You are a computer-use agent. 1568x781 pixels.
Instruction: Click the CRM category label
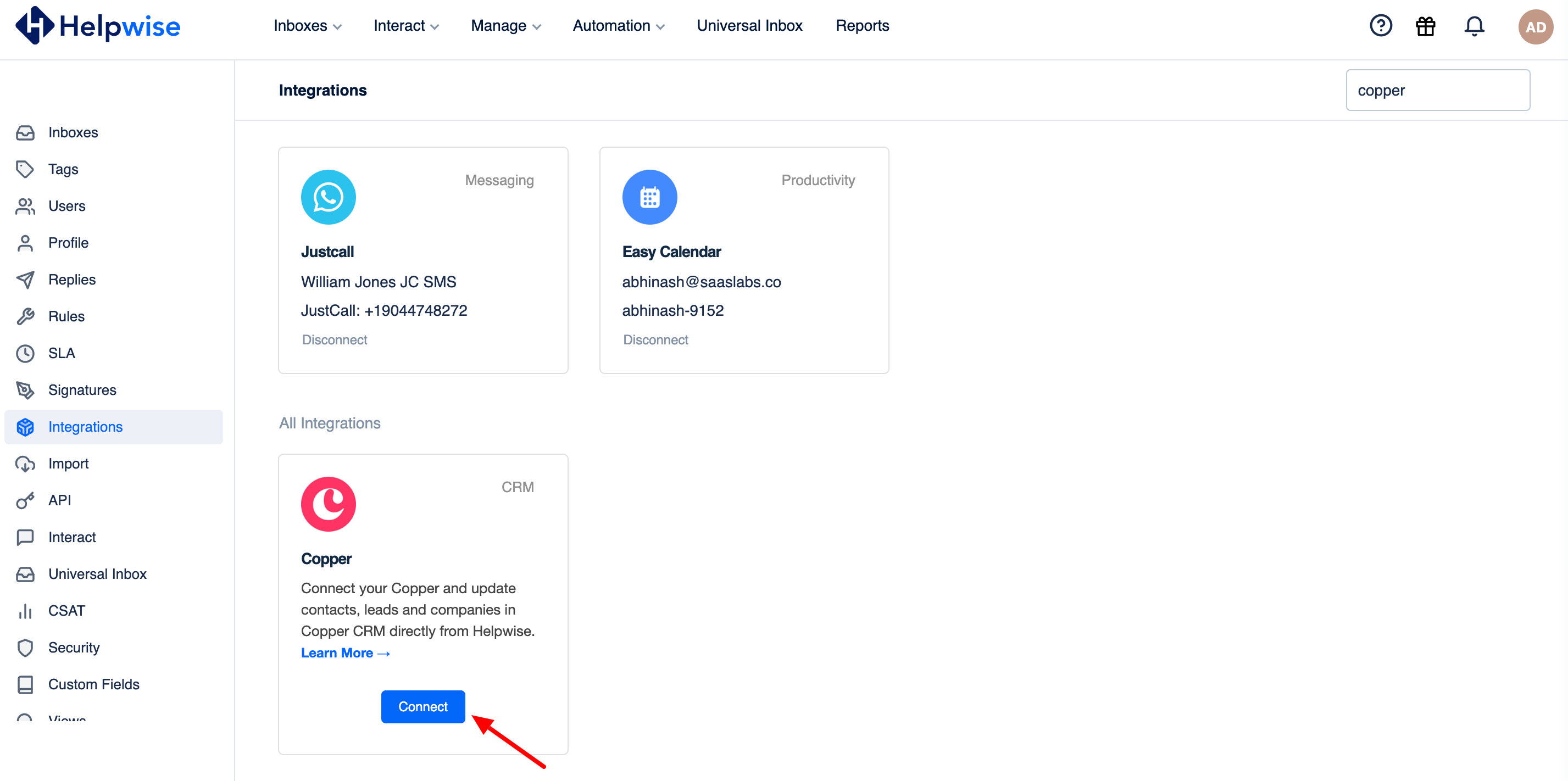pos(518,487)
